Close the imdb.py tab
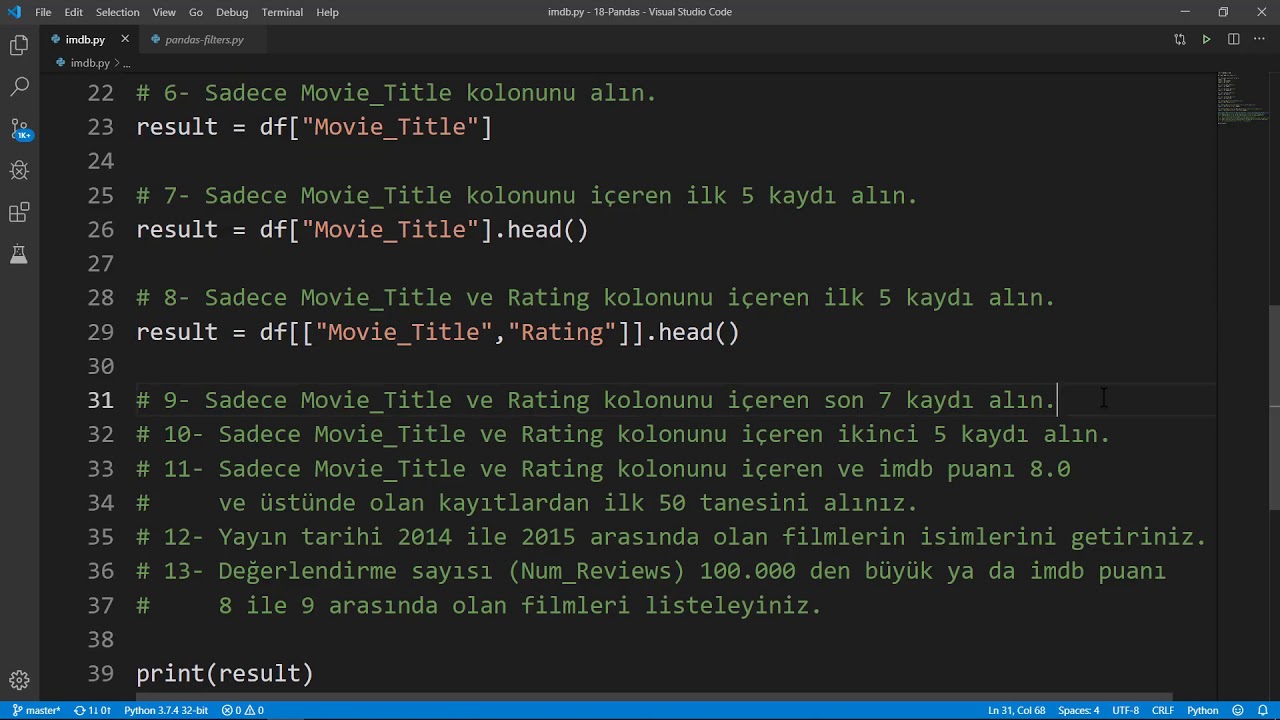Image resolution: width=1280 pixels, height=720 pixels. point(124,39)
